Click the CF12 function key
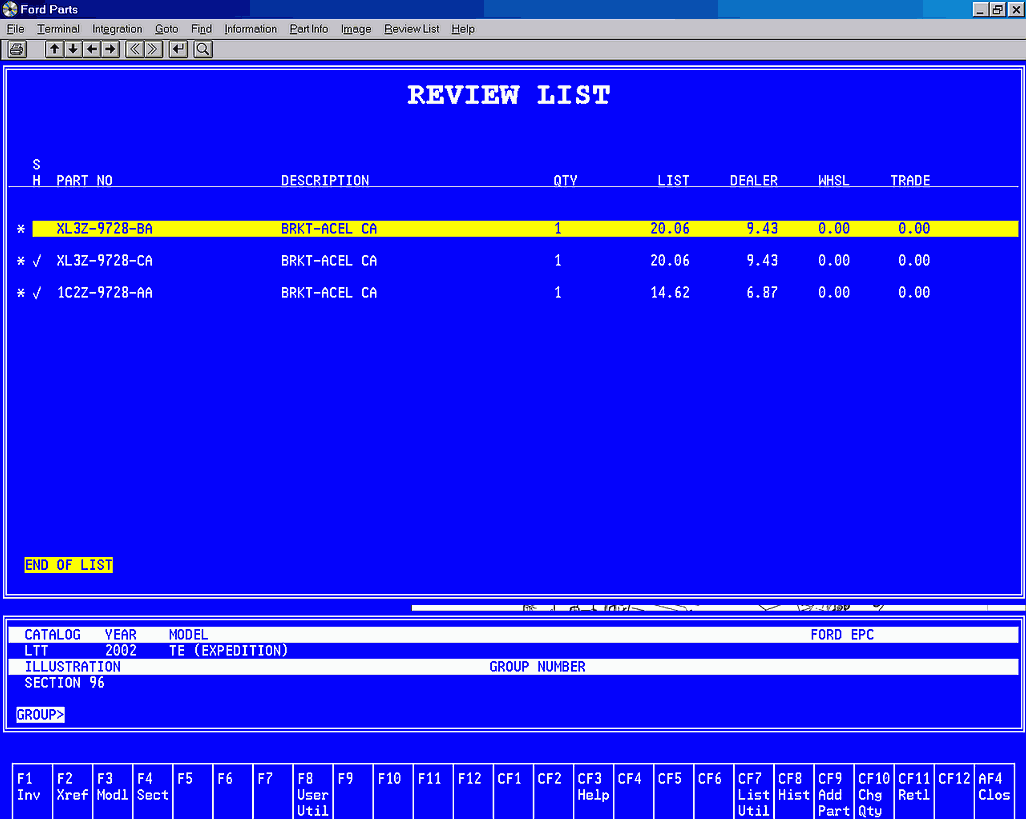1026x820 pixels. click(954, 791)
